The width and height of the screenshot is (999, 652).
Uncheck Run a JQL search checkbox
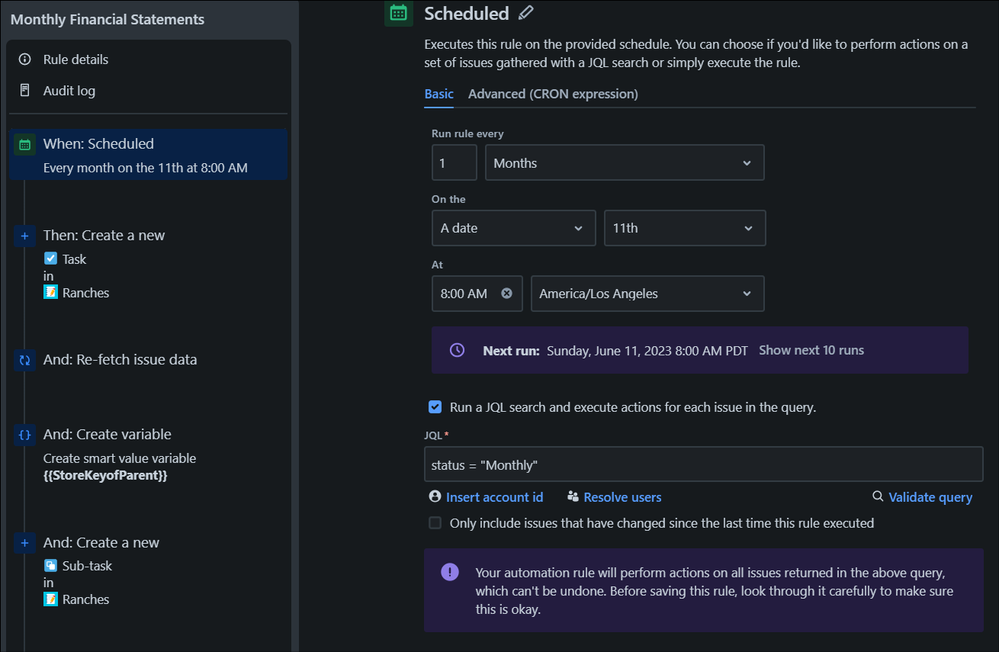[x=435, y=407]
